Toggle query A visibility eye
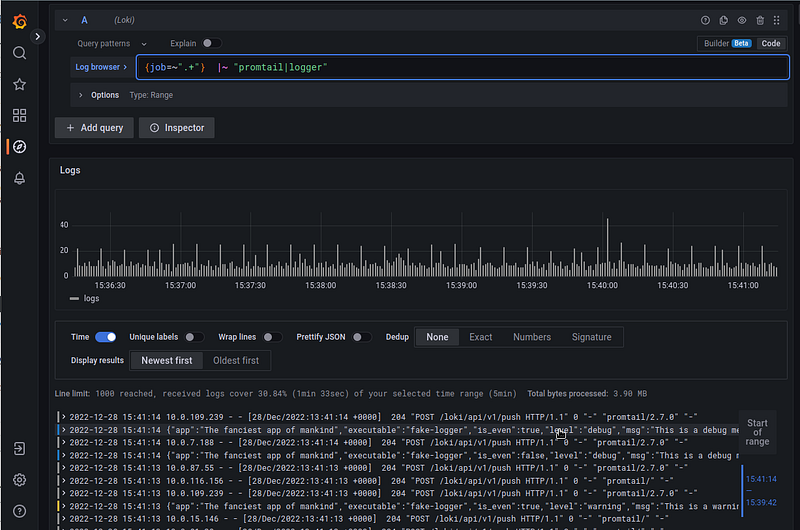This screenshot has width=800, height=530. pos(742,20)
